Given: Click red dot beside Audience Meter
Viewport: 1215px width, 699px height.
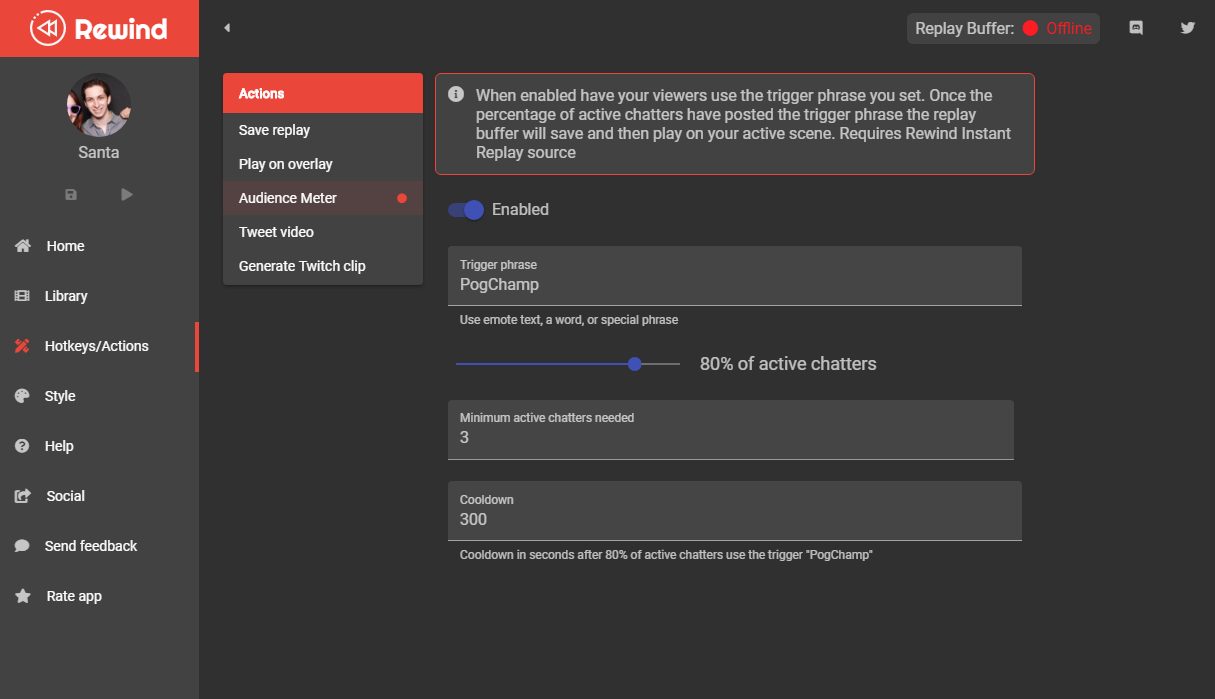Looking at the screenshot, I should [402, 198].
